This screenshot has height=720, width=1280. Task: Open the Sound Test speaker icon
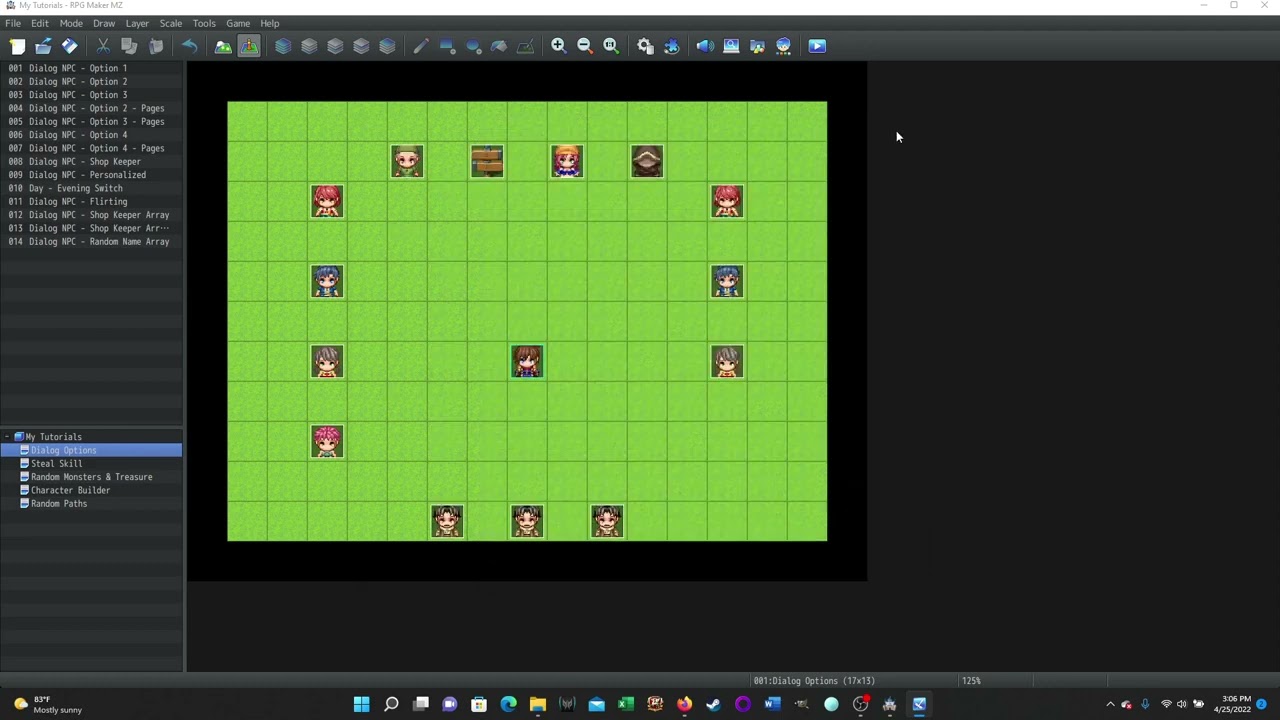(705, 46)
